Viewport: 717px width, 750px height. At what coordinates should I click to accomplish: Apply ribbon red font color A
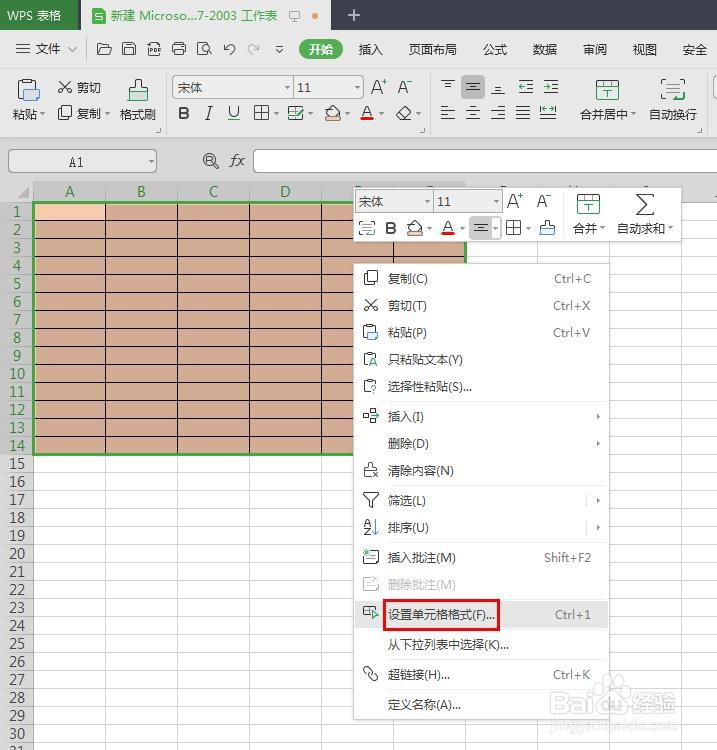(x=367, y=113)
